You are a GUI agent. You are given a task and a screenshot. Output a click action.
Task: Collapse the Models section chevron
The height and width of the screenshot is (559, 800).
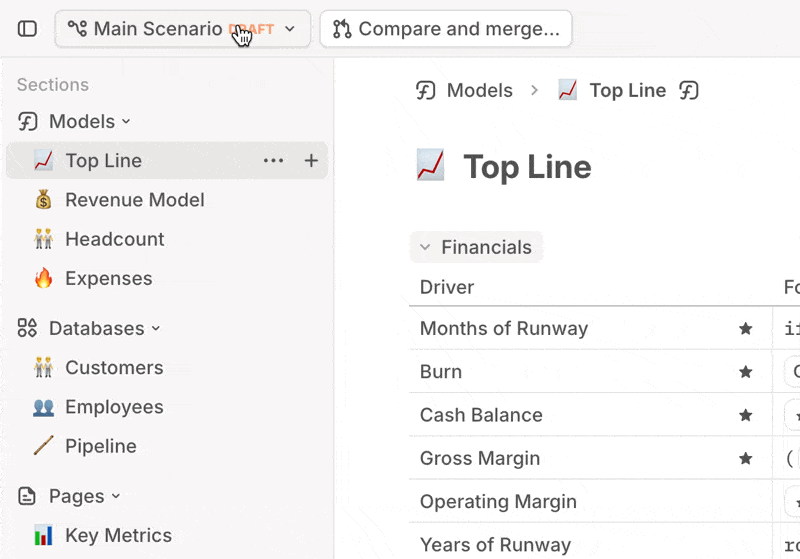126,122
